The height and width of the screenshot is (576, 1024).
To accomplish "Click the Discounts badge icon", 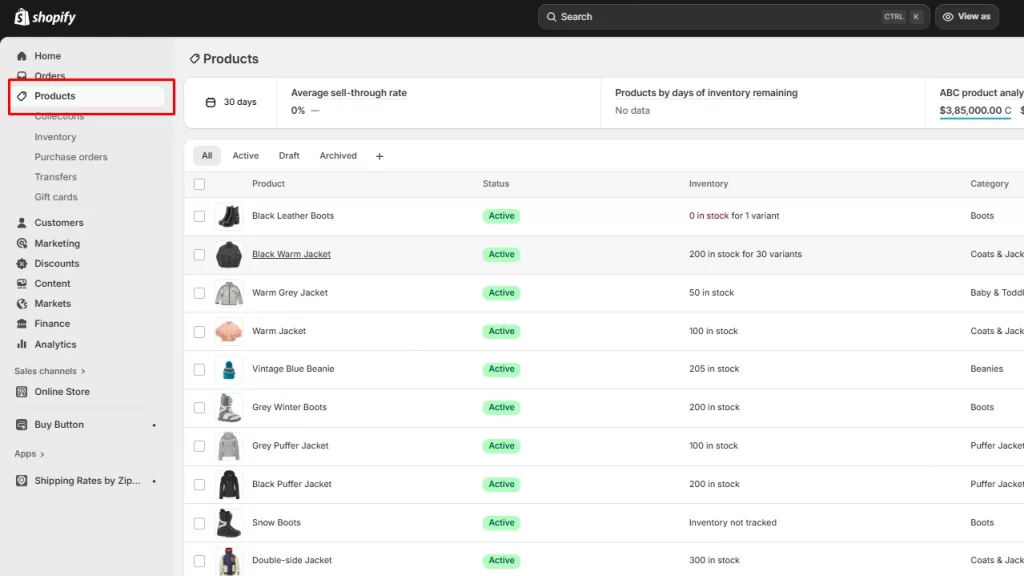I will click(x=22, y=264).
